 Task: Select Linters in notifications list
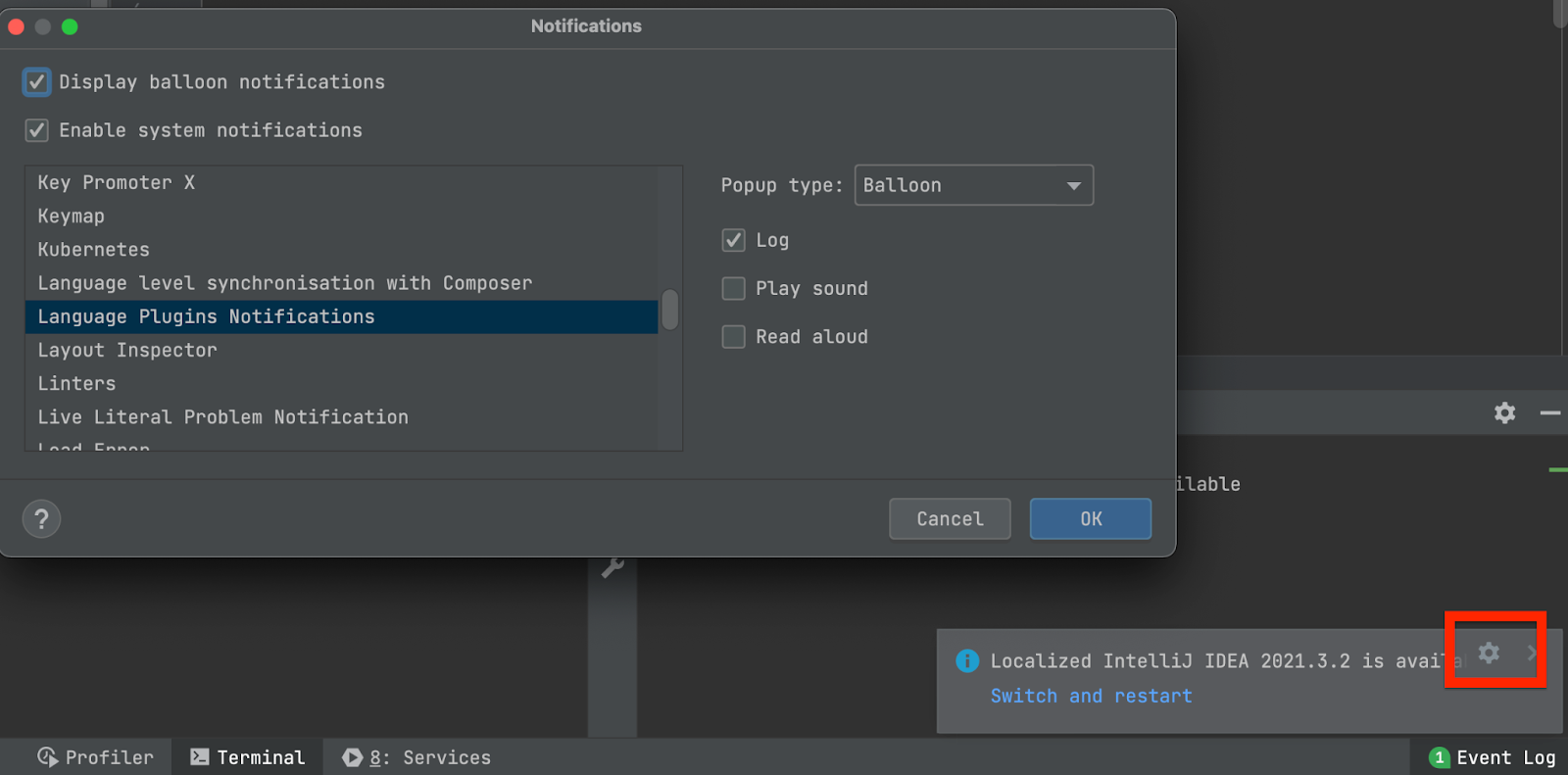(341, 384)
